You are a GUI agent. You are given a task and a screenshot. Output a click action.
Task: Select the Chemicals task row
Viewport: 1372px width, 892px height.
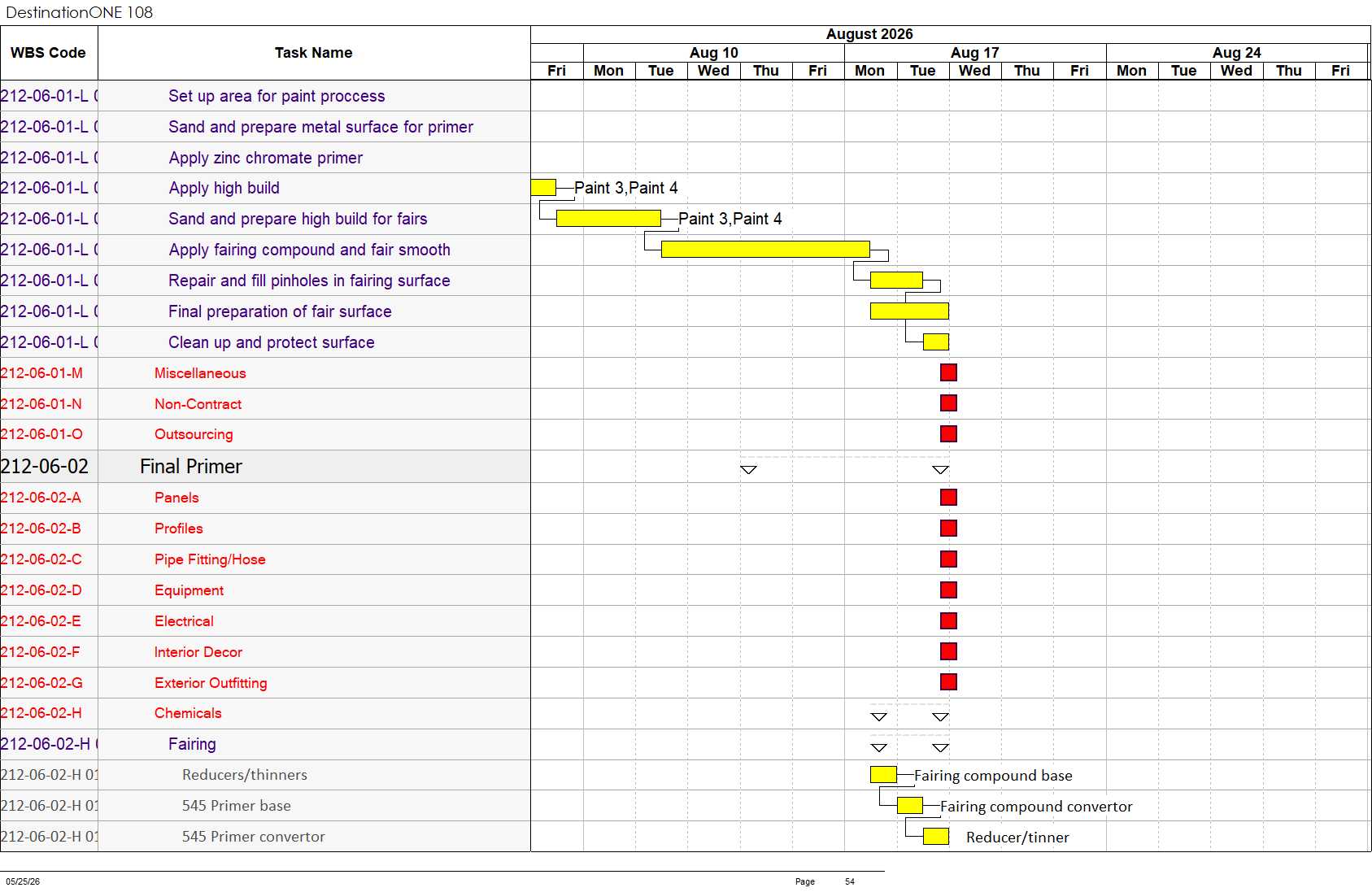pos(188,713)
